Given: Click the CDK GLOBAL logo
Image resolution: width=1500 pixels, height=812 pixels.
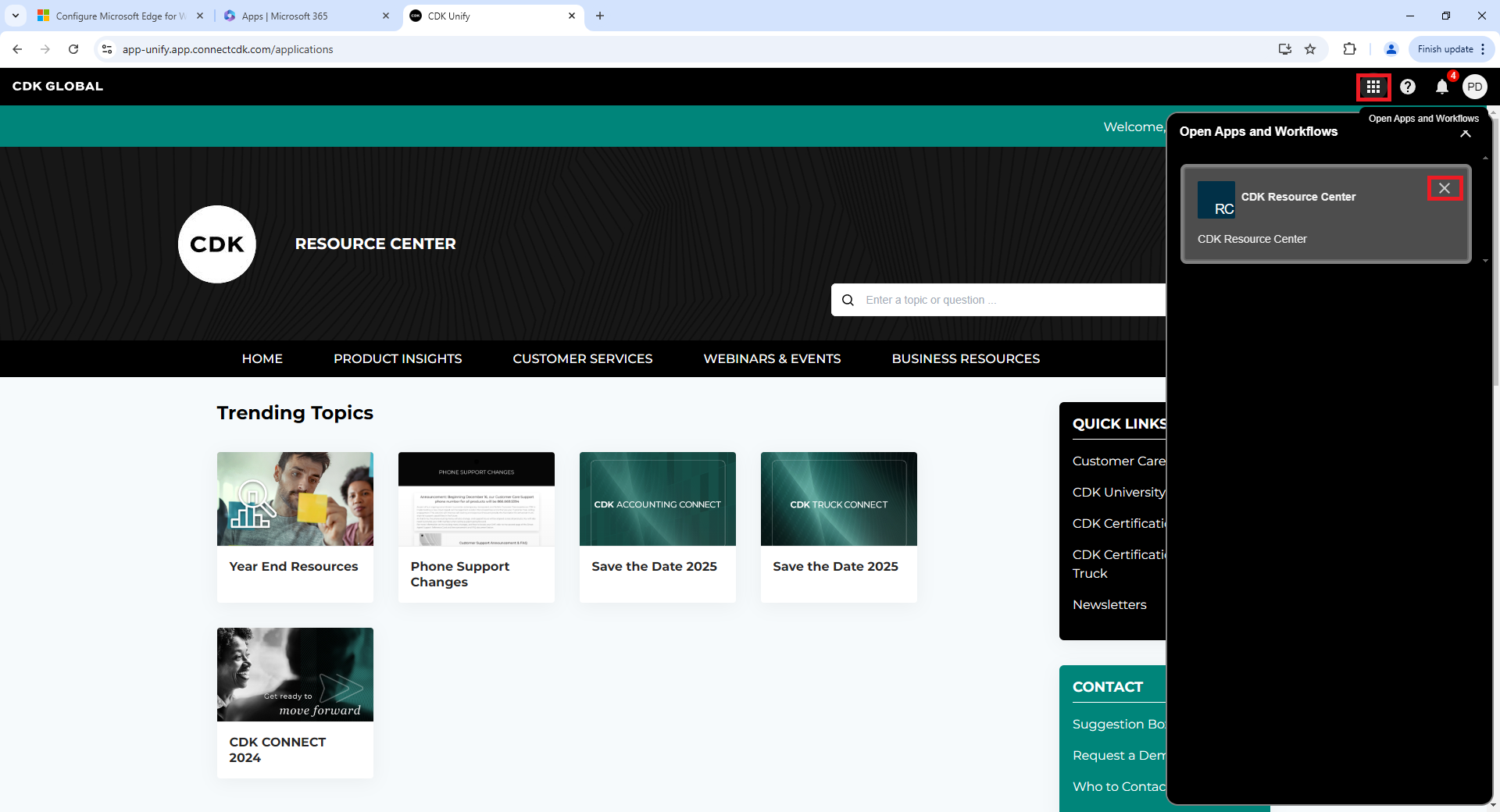Looking at the screenshot, I should point(58,87).
